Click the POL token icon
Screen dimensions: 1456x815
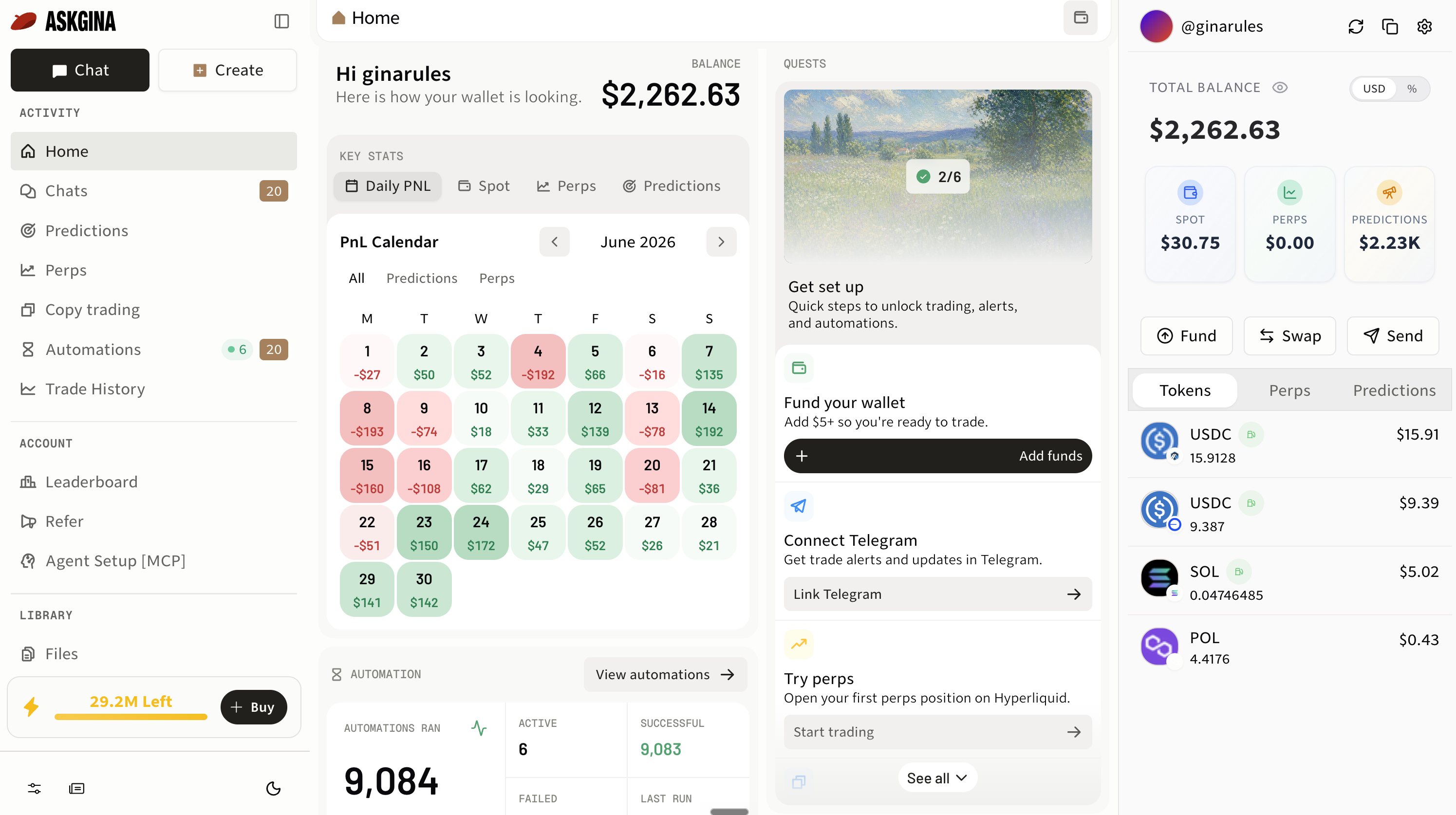[1159, 646]
